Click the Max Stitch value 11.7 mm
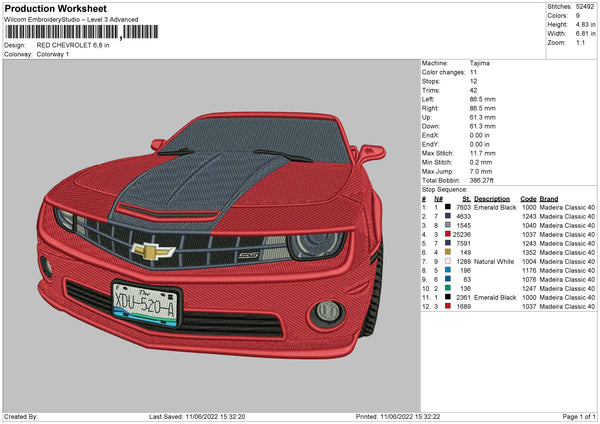 point(483,153)
